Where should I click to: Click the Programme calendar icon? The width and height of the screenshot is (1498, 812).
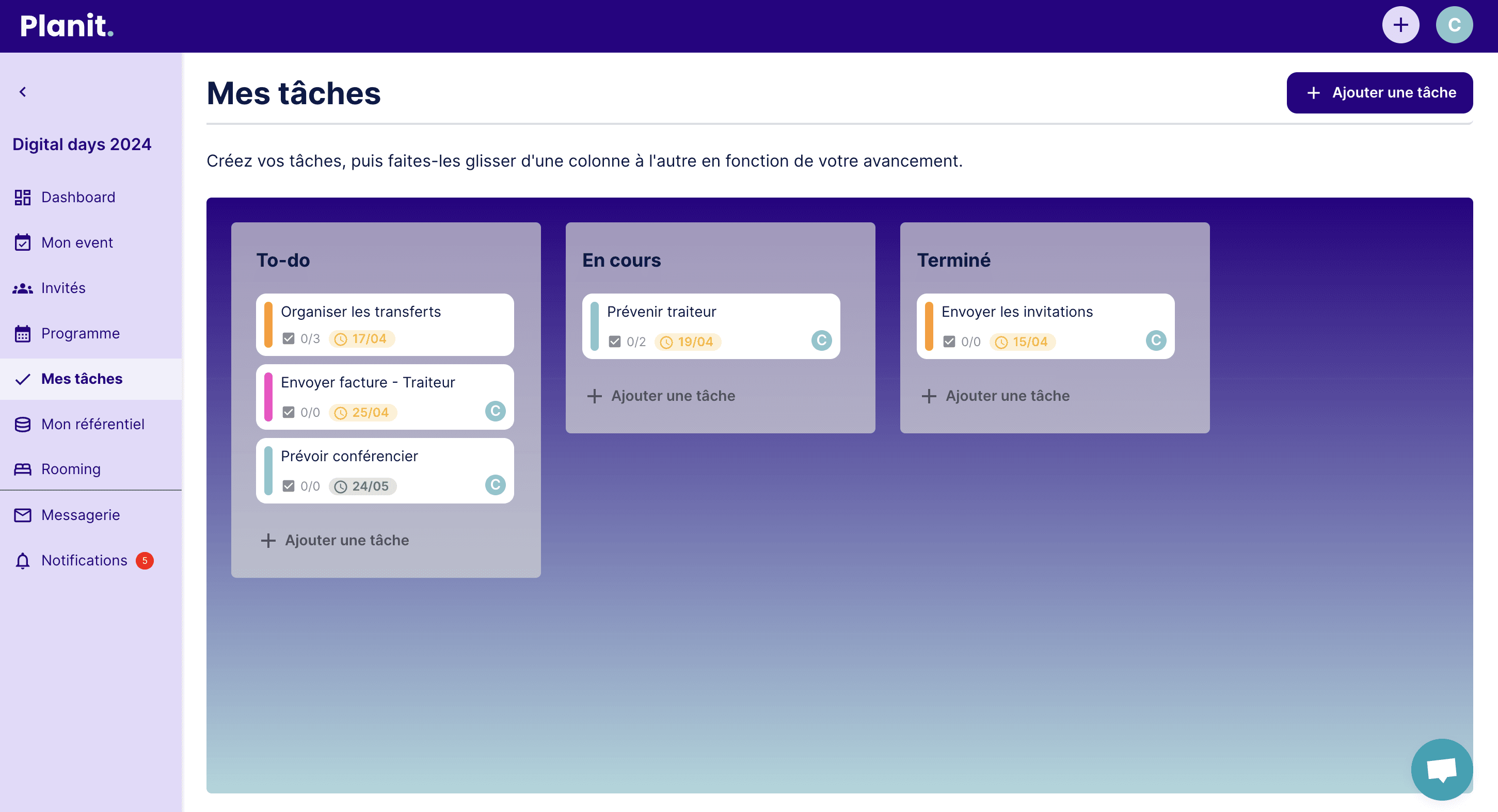point(23,334)
